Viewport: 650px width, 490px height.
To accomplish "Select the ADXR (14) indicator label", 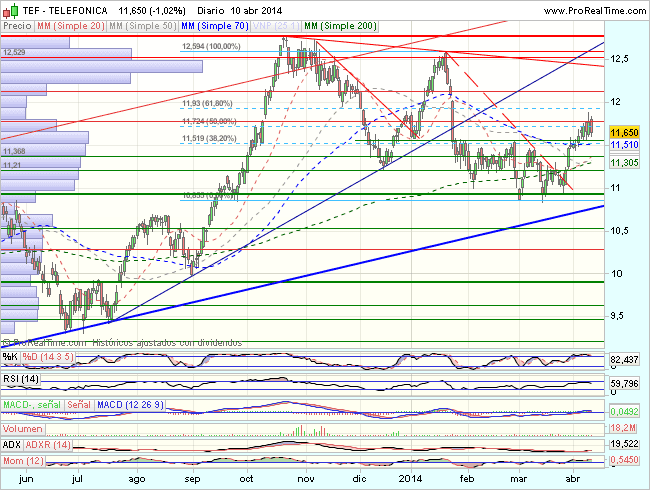I will point(48,445).
